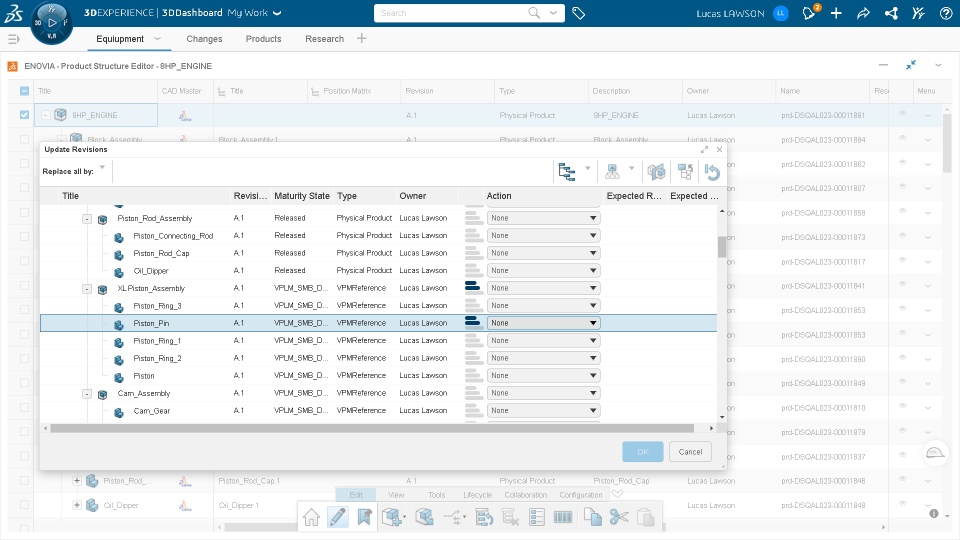Toggle eye icon on prd-DSQAL023-00011884 row
Screen dimensions: 960x540
[x=902, y=138]
